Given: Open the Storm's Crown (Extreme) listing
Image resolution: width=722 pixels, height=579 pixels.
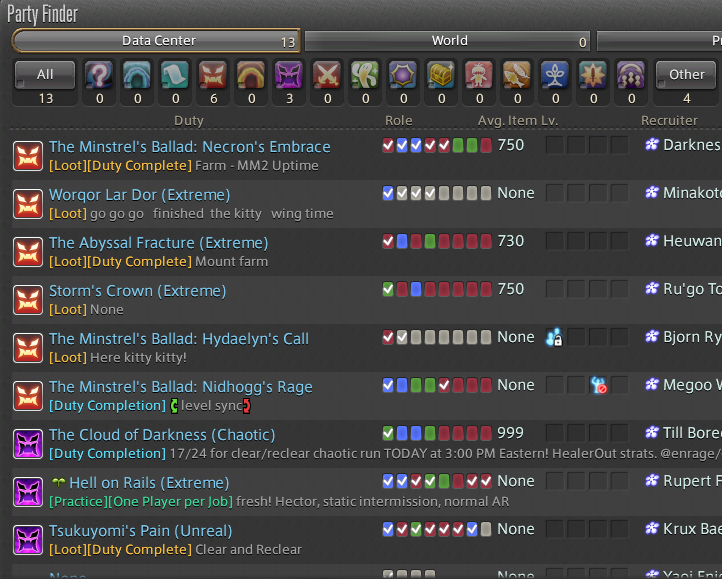Looking at the screenshot, I should coord(138,291).
